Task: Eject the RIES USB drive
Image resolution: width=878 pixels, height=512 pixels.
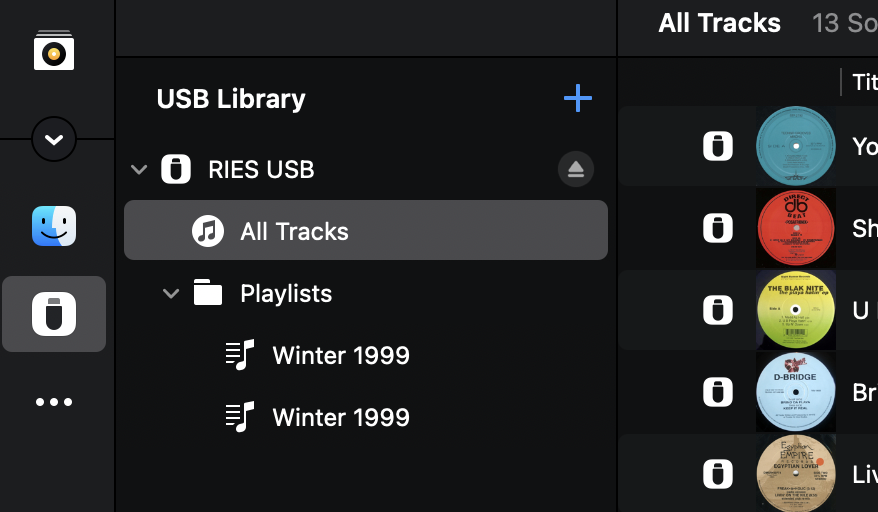Action: 575,170
